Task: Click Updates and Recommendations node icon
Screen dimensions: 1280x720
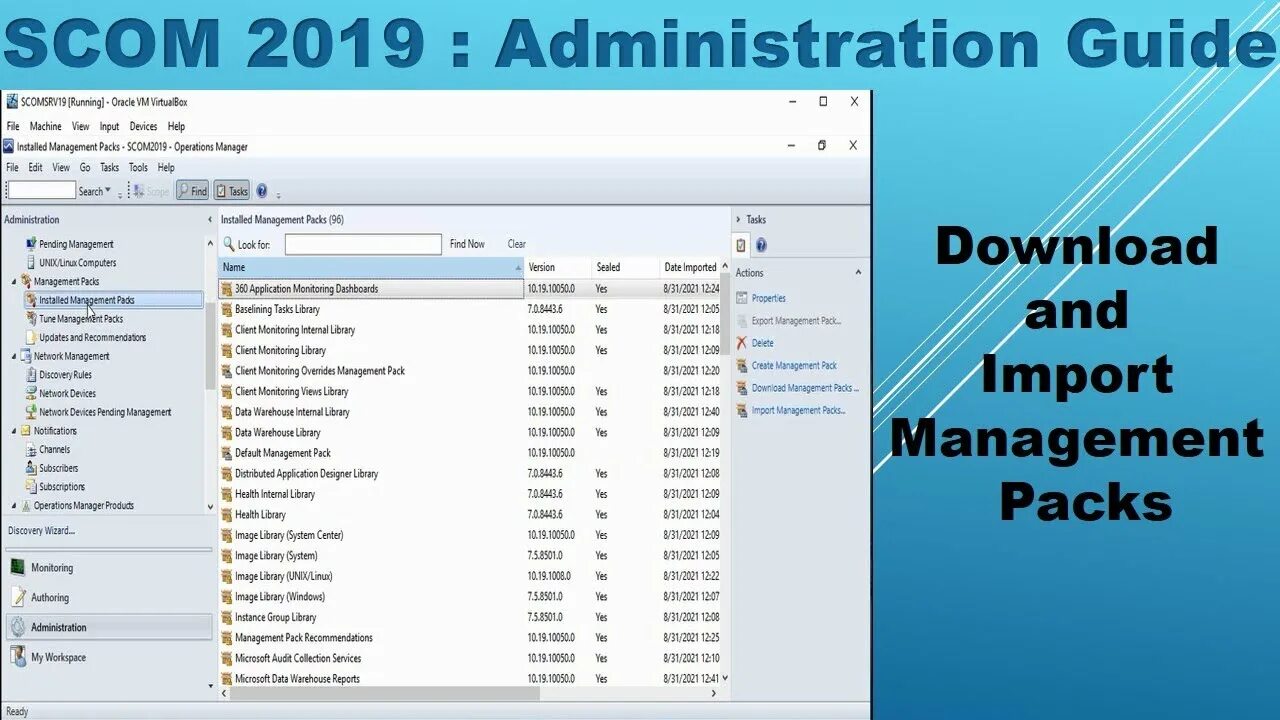Action: (x=31, y=338)
